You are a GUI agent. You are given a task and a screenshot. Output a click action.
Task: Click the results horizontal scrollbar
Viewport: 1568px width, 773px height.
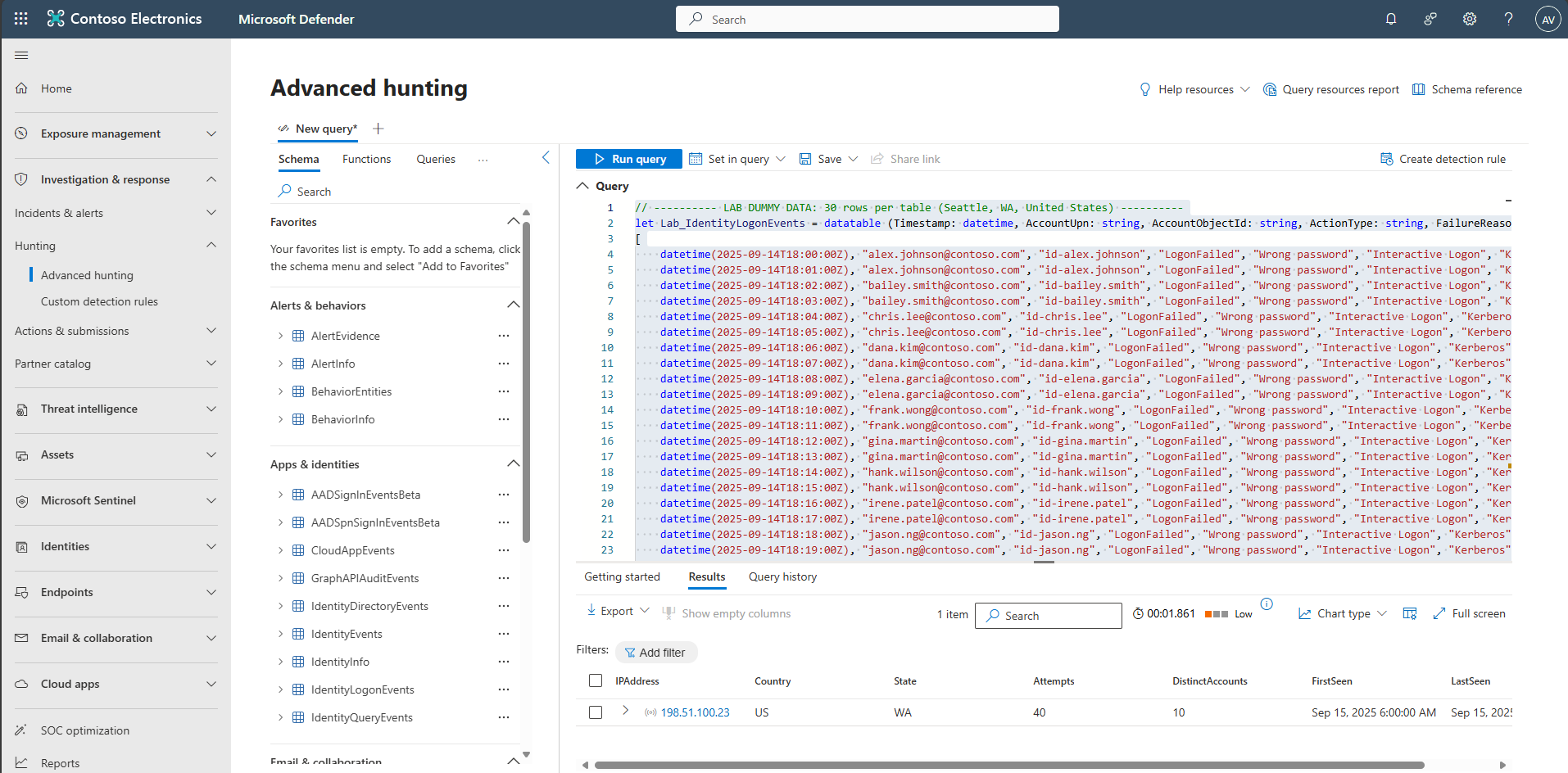coord(1009,765)
